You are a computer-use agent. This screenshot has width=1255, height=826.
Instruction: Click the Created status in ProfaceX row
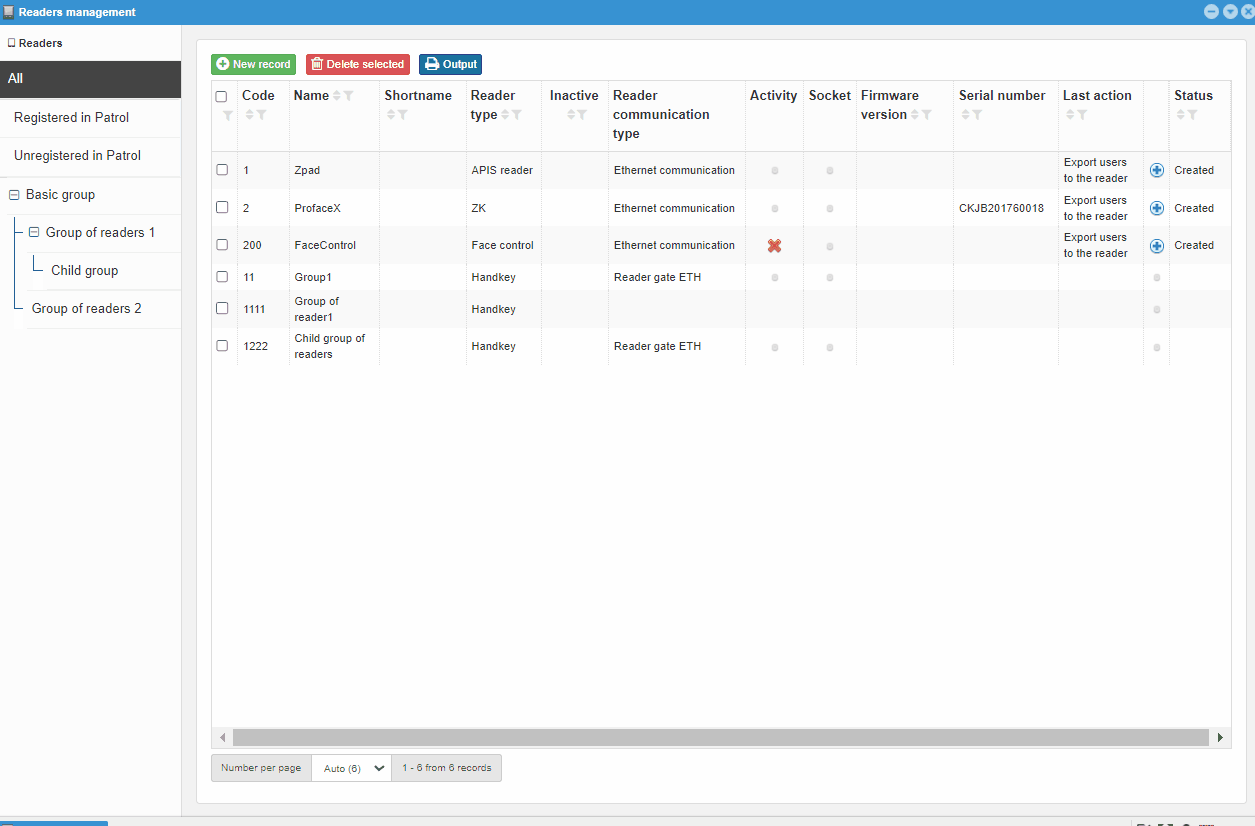click(x=1194, y=208)
